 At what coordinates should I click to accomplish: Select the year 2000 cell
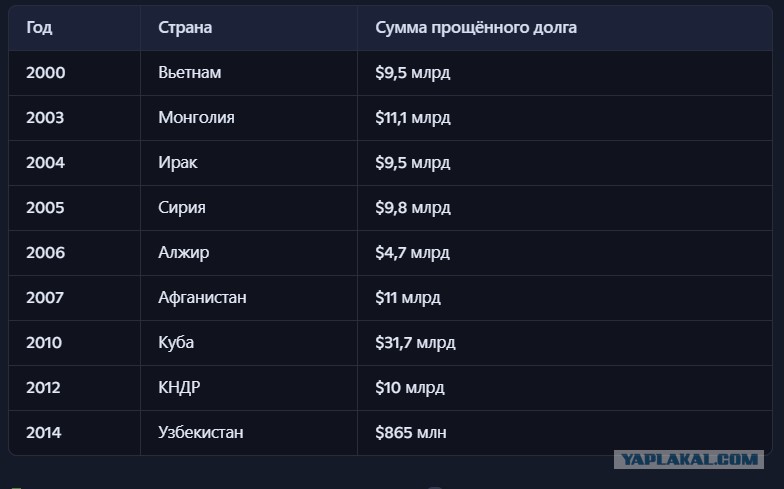(45, 73)
